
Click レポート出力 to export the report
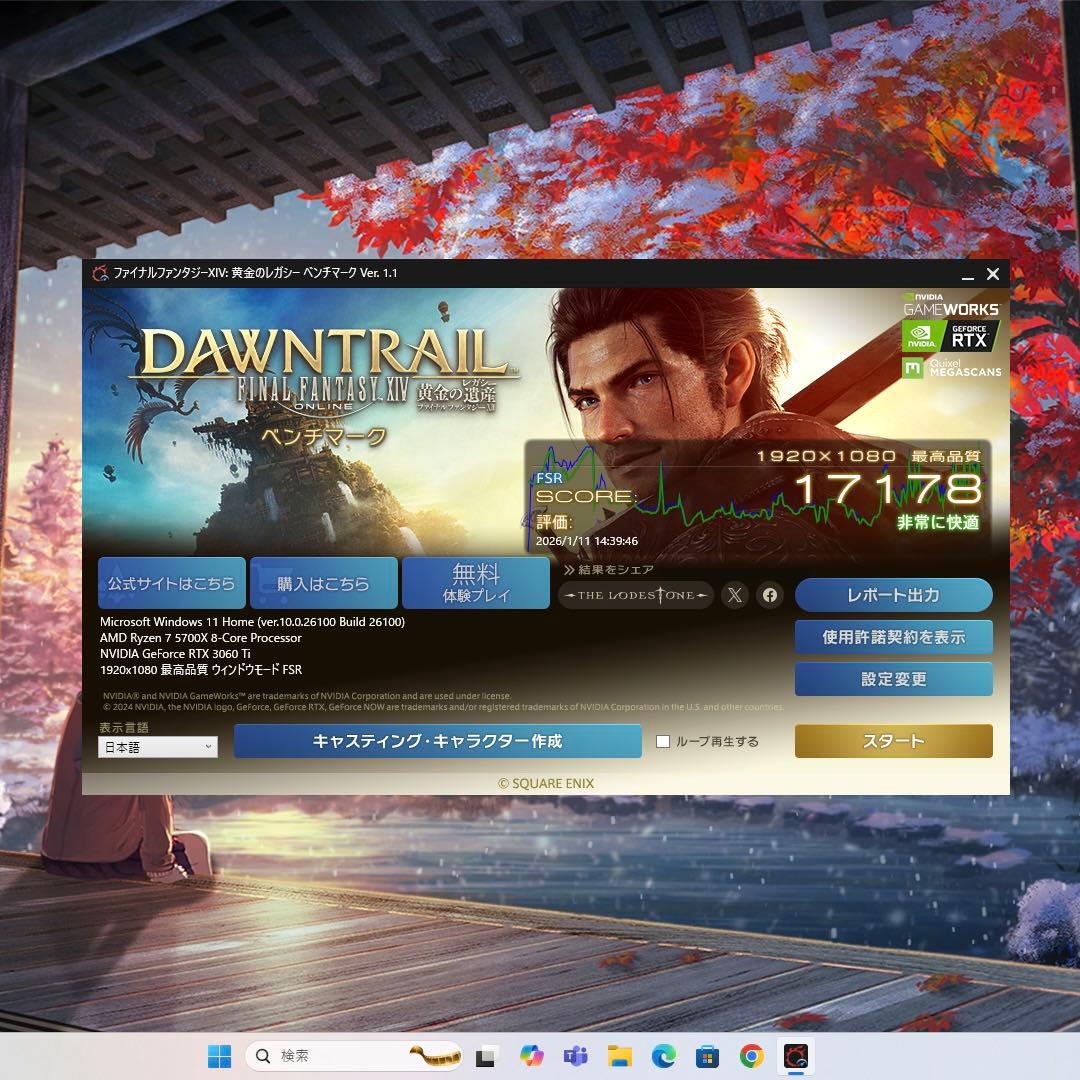[893, 594]
